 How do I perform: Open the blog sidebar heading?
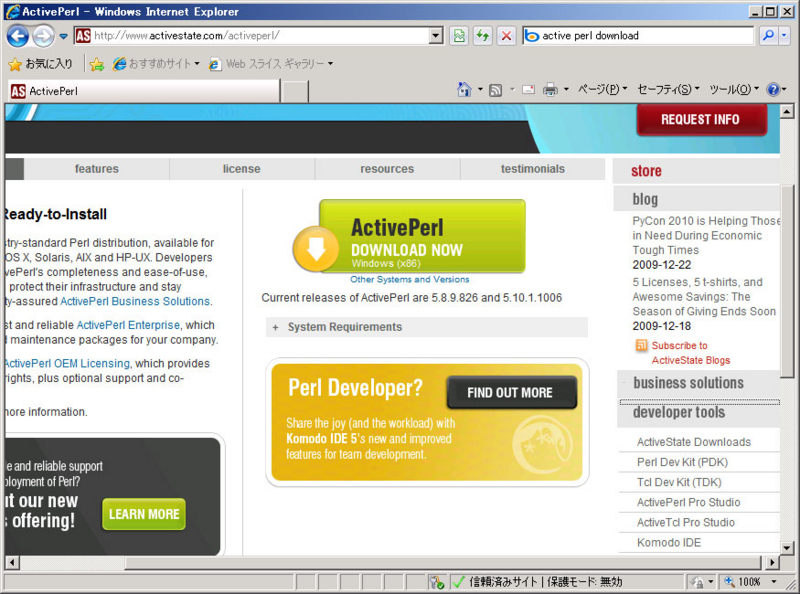tap(645, 199)
